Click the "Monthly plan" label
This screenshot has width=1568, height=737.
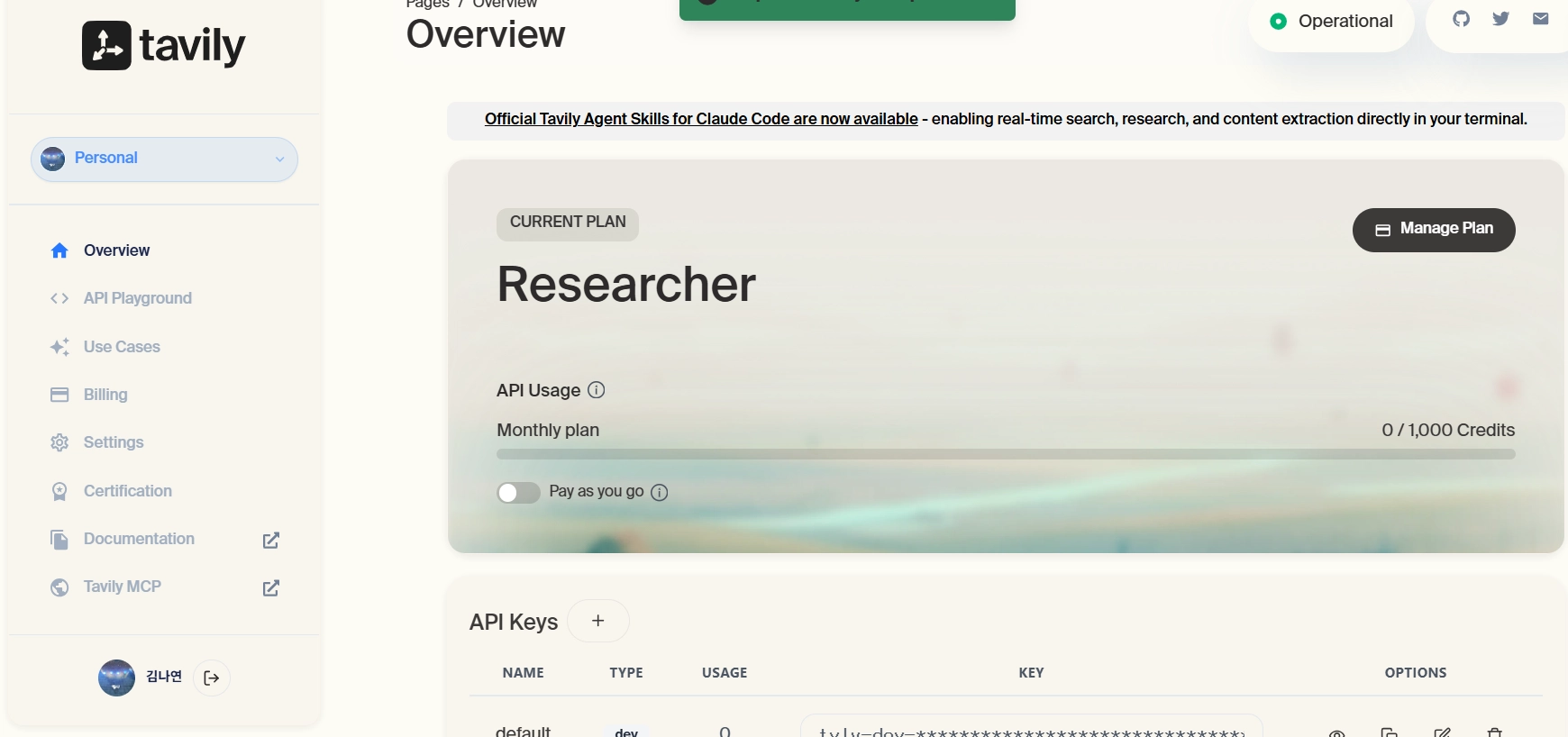coord(548,430)
